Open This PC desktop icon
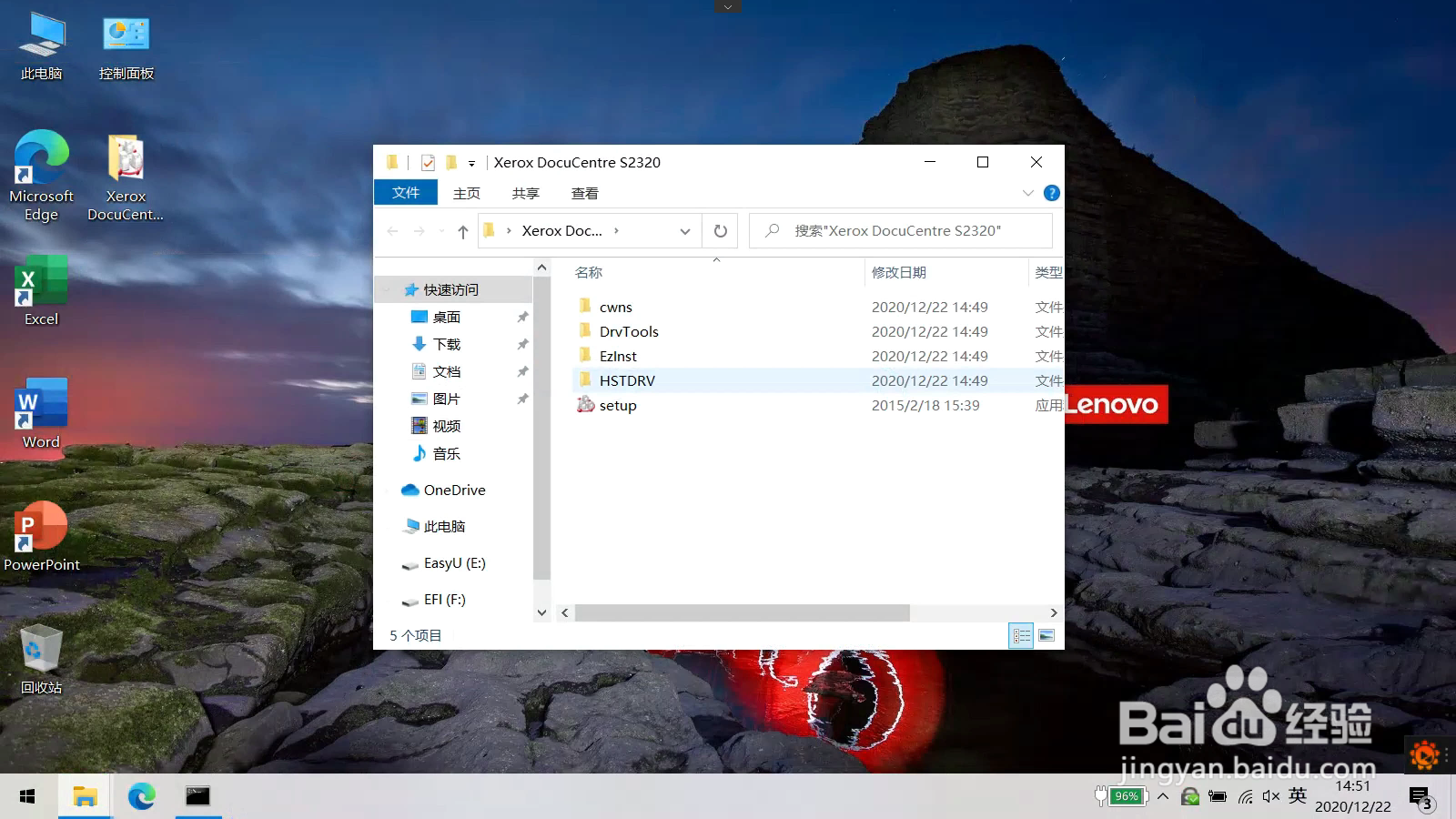 (42, 47)
